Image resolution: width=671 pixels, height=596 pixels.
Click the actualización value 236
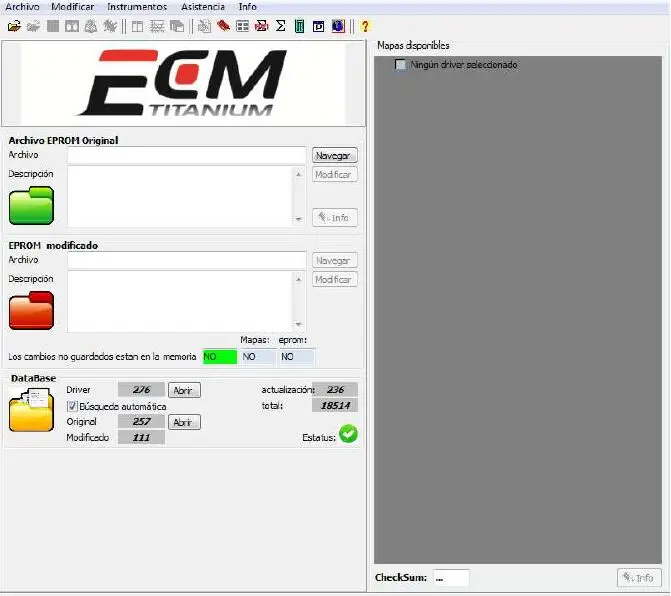pos(335,390)
